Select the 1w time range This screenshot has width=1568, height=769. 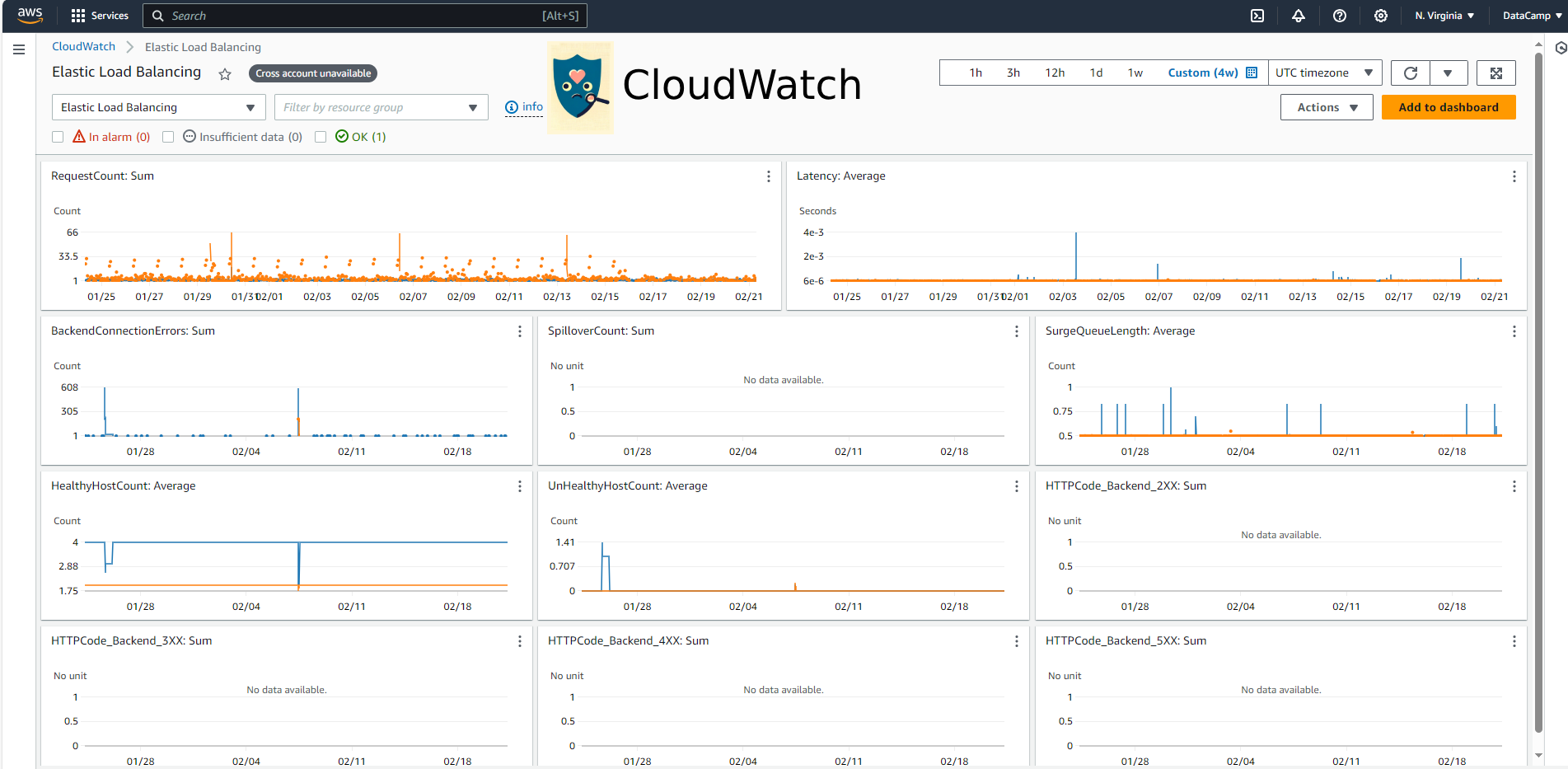(1135, 73)
